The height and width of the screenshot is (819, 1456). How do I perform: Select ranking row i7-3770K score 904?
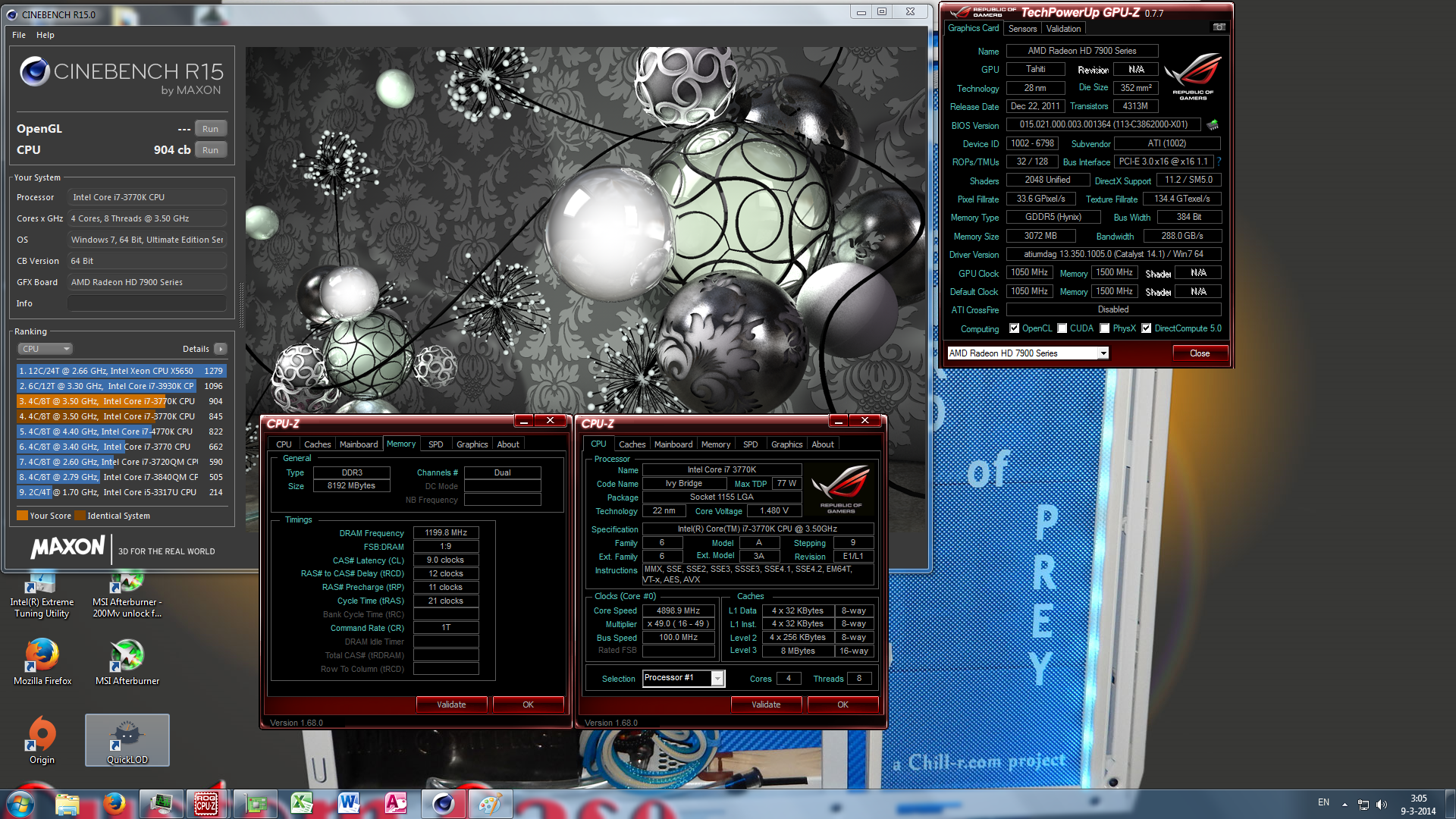(121, 401)
